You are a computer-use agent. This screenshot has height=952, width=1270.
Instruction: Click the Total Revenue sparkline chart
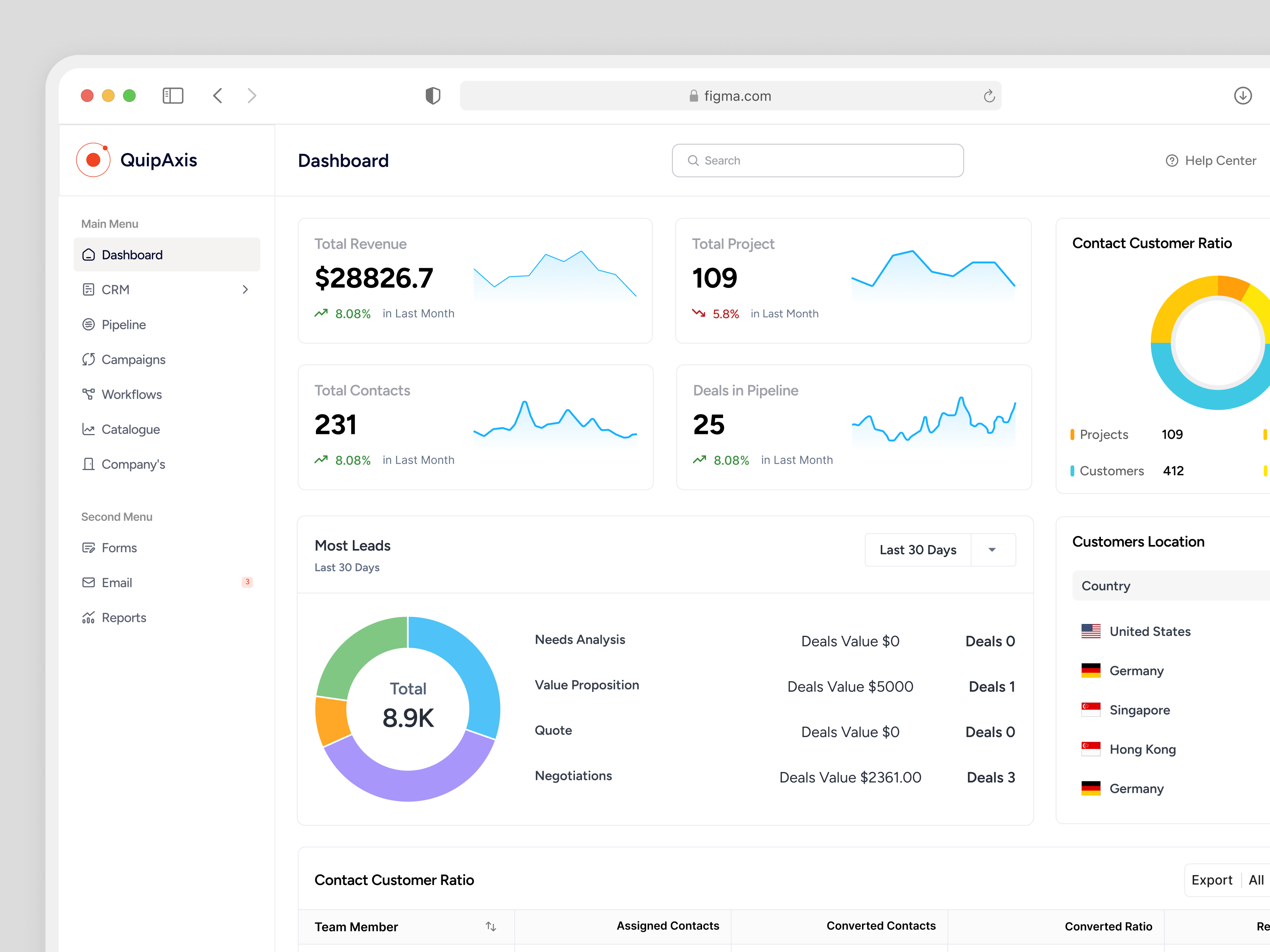tap(554, 275)
